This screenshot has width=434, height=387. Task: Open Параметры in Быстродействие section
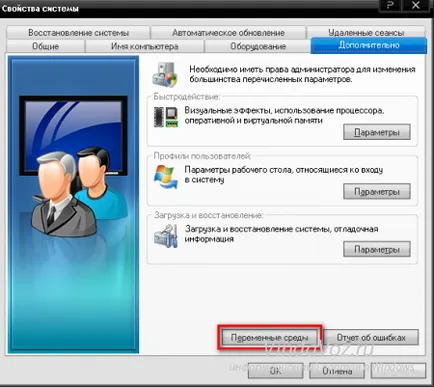pyautogui.click(x=377, y=132)
